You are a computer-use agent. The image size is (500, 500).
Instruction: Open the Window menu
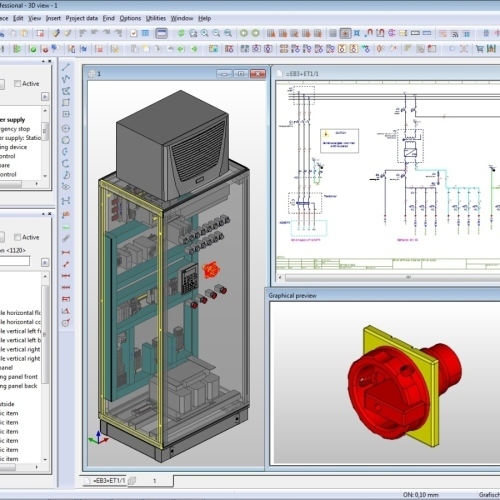pos(182,18)
